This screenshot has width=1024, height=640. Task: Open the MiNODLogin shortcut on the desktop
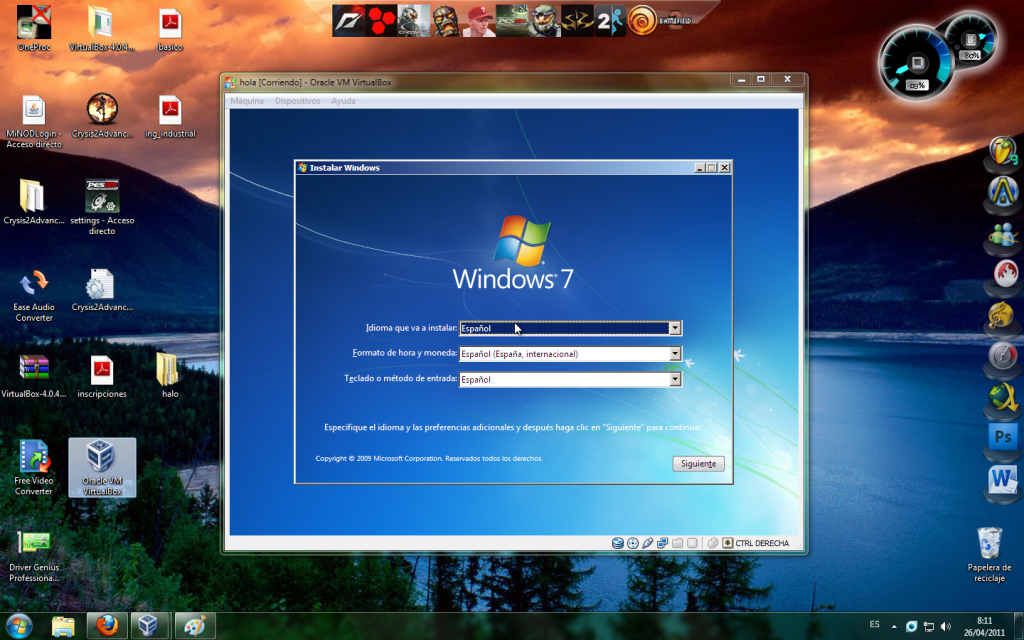34,122
